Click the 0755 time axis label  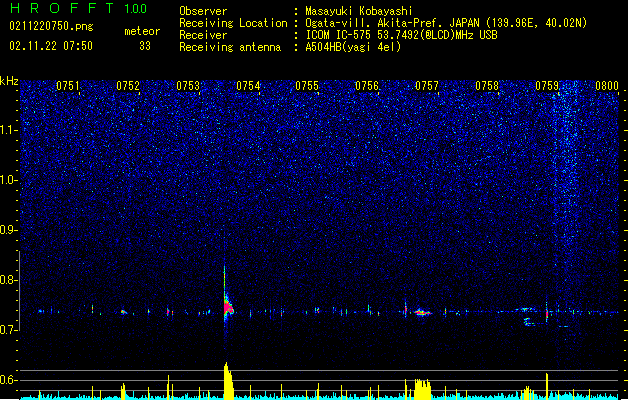307,86
